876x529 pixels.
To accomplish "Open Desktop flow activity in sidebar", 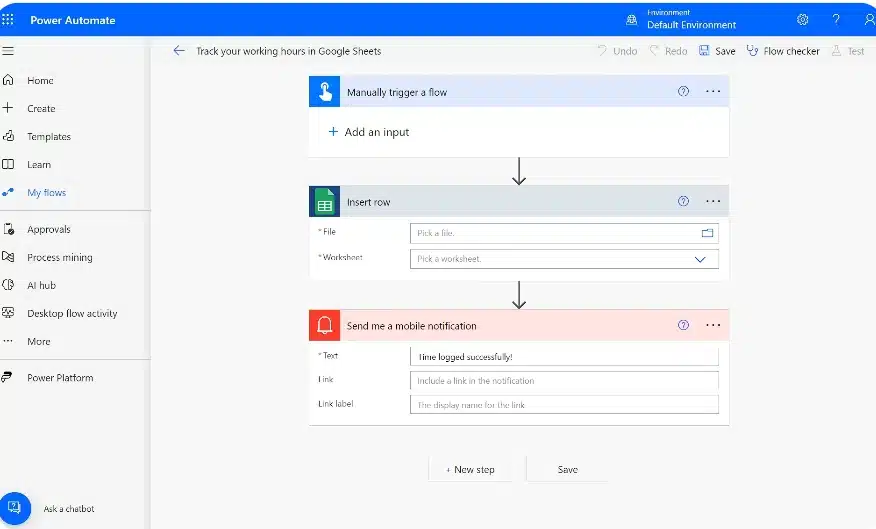I will [x=72, y=313].
